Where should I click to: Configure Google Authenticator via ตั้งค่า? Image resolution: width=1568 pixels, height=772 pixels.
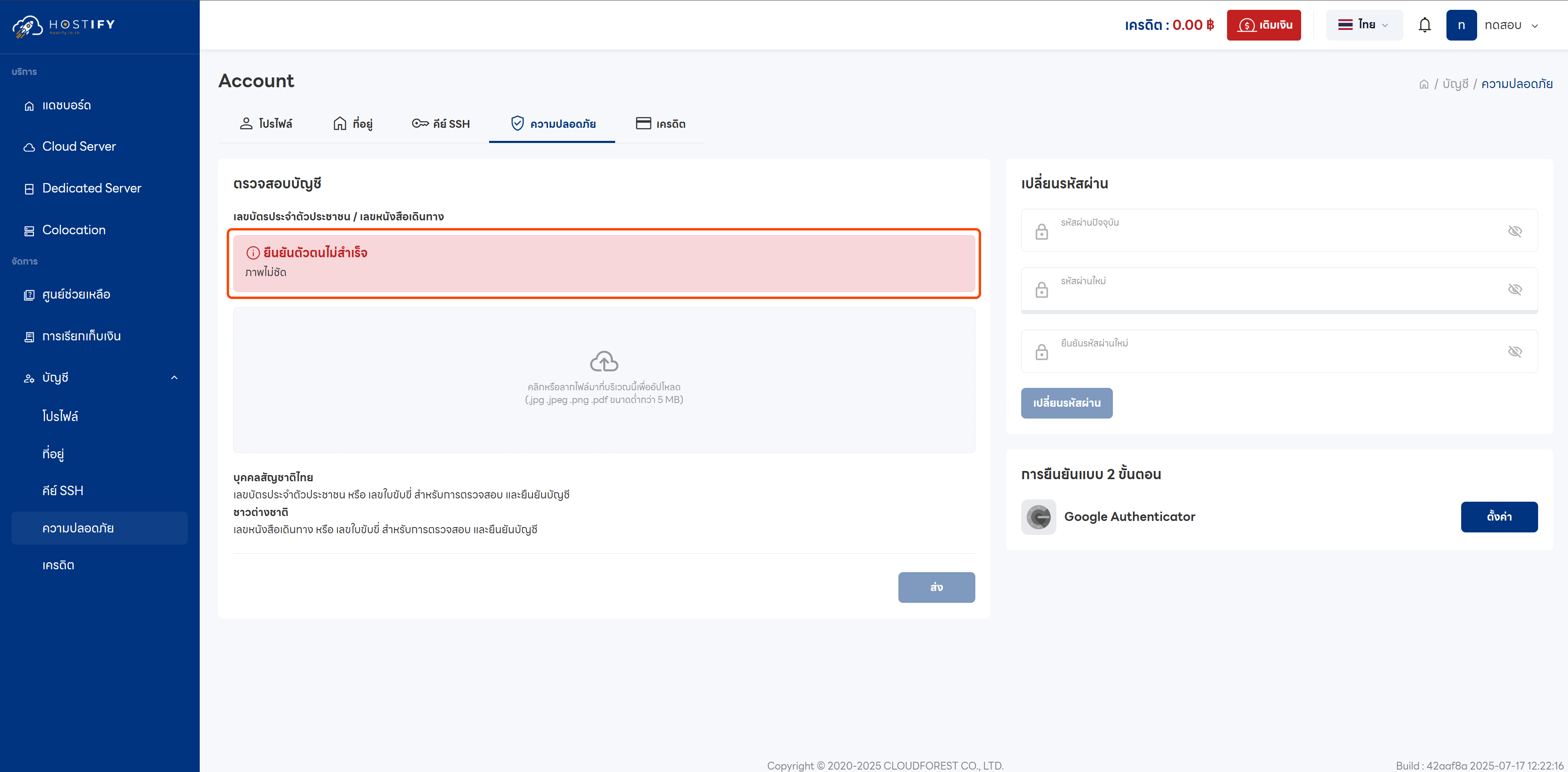click(1499, 517)
